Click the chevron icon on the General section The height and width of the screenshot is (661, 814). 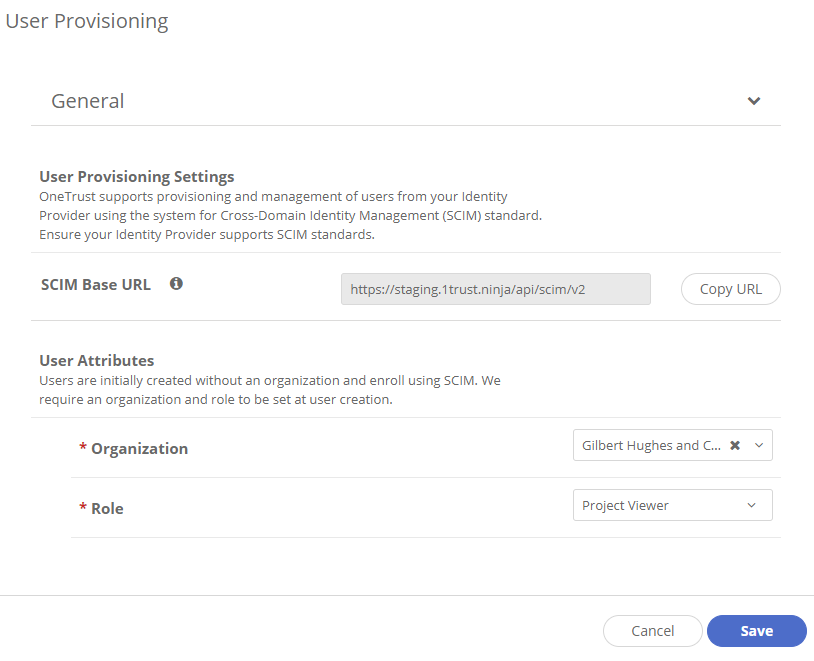755,101
